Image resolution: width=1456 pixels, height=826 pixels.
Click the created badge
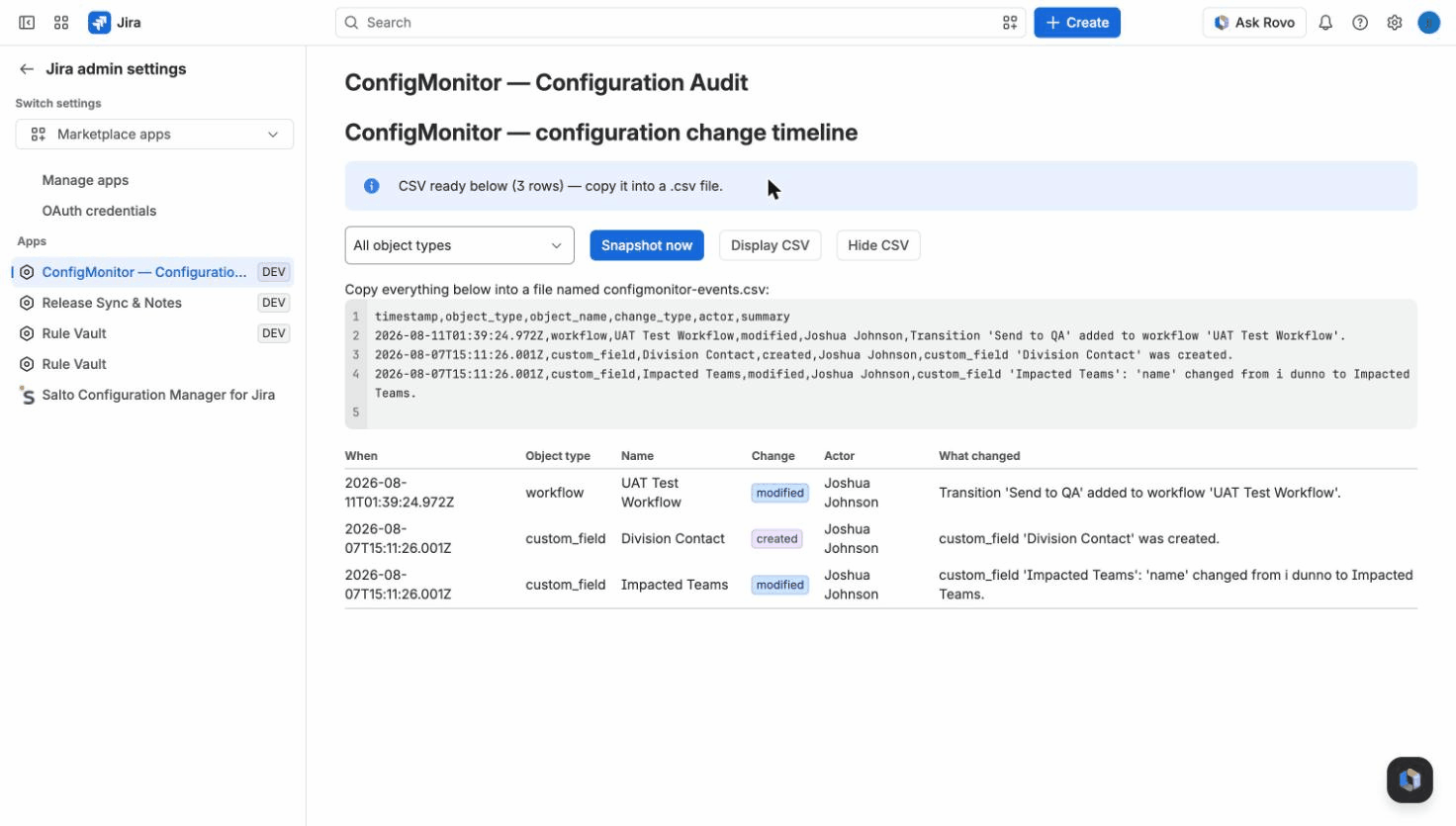(776, 539)
